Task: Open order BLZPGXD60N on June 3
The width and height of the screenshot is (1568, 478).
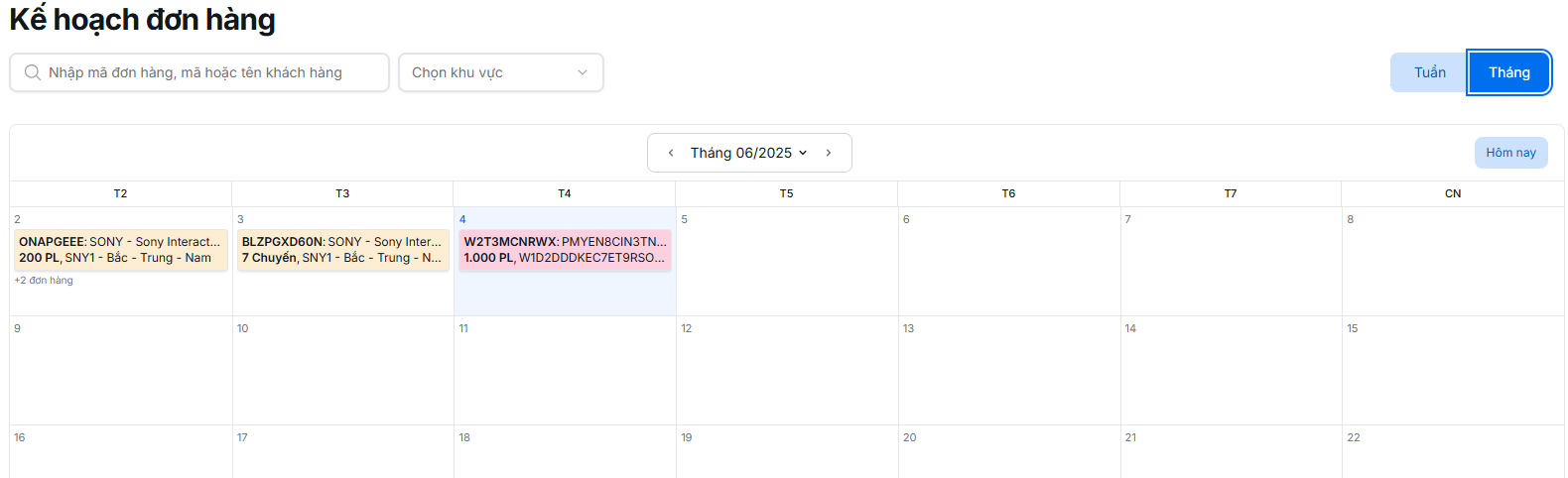Action: pyautogui.click(x=343, y=250)
